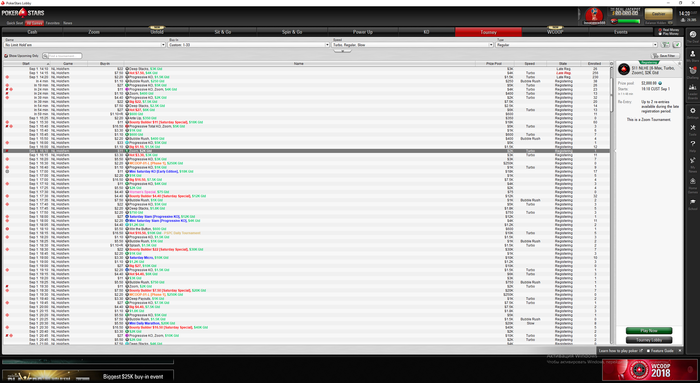This screenshot has height=383, width=700.
Task: Click the Save Filter button
Action: pyautogui.click(x=666, y=56)
